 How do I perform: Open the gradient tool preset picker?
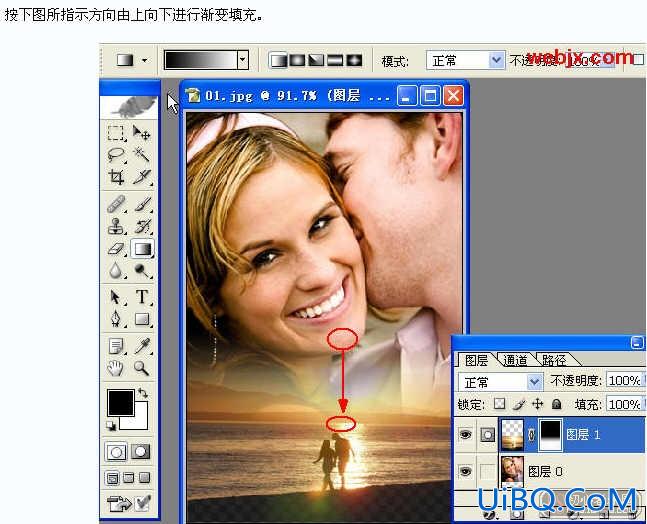pos(131,60)
